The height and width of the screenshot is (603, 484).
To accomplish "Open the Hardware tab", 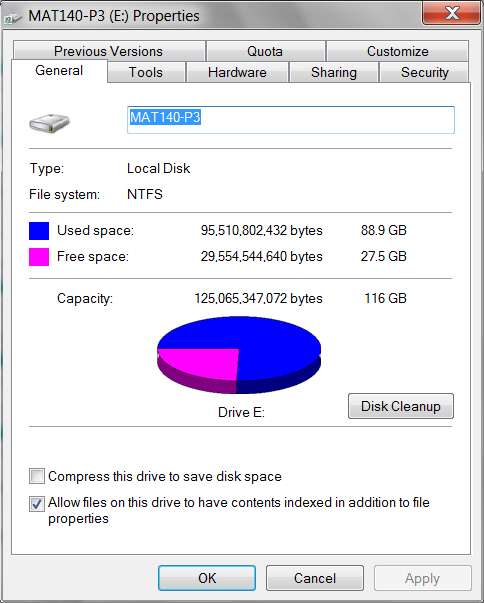I will (x=237, y=72).
